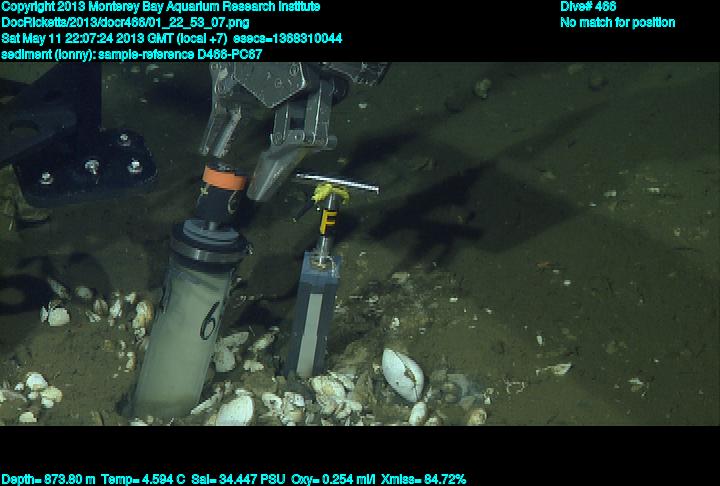The image size is (720, 486).
Task: Click the black bolted plate with three screws
Action: [85, 166]
